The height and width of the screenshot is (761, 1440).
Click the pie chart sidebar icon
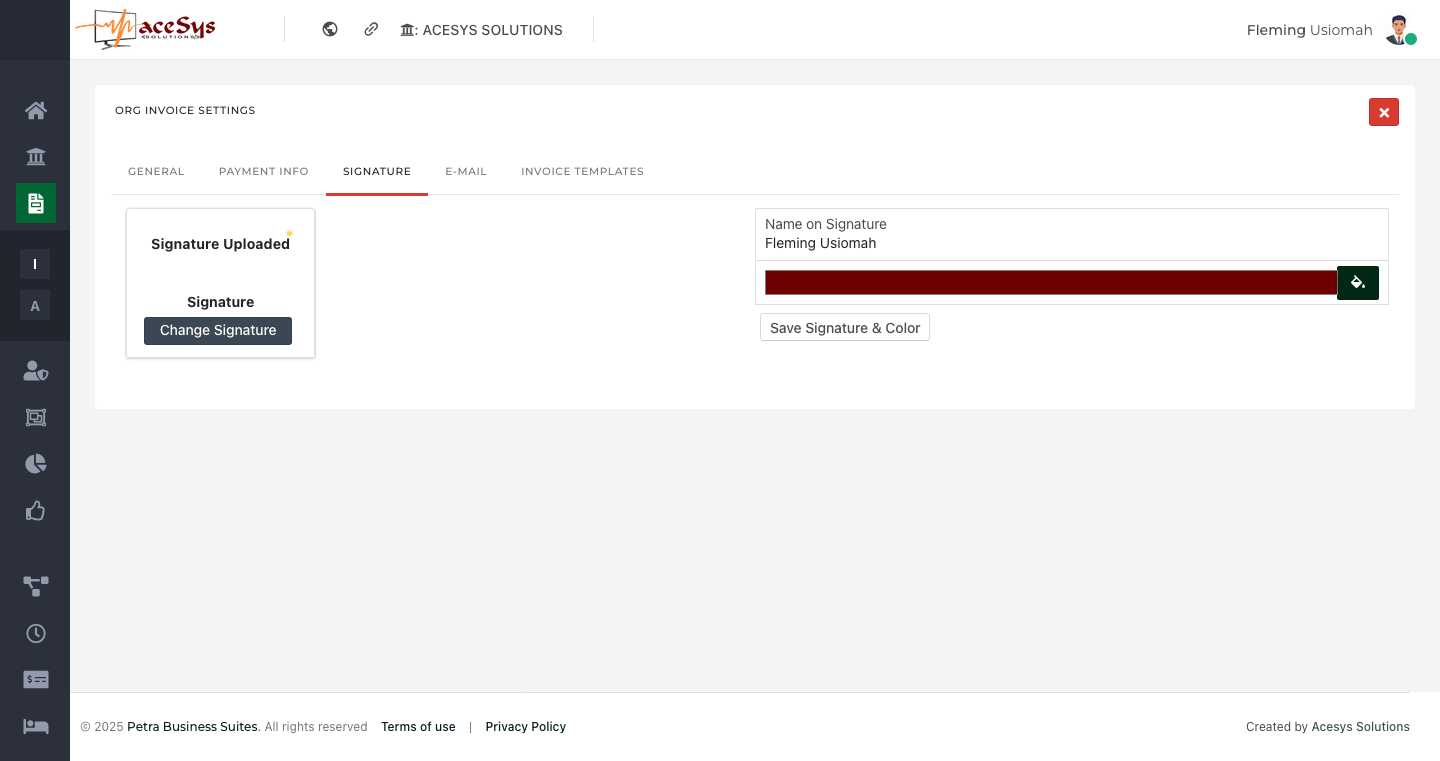click(x=36, y=464)
